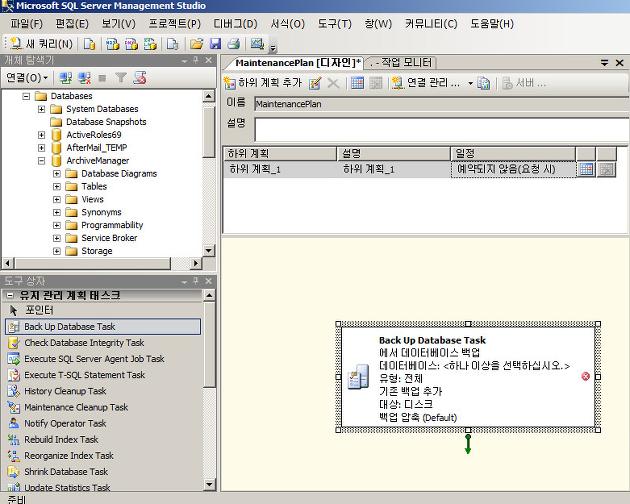Expand the System Databases node
Viewport: 630px width, 504px height.
pos(41,109)
